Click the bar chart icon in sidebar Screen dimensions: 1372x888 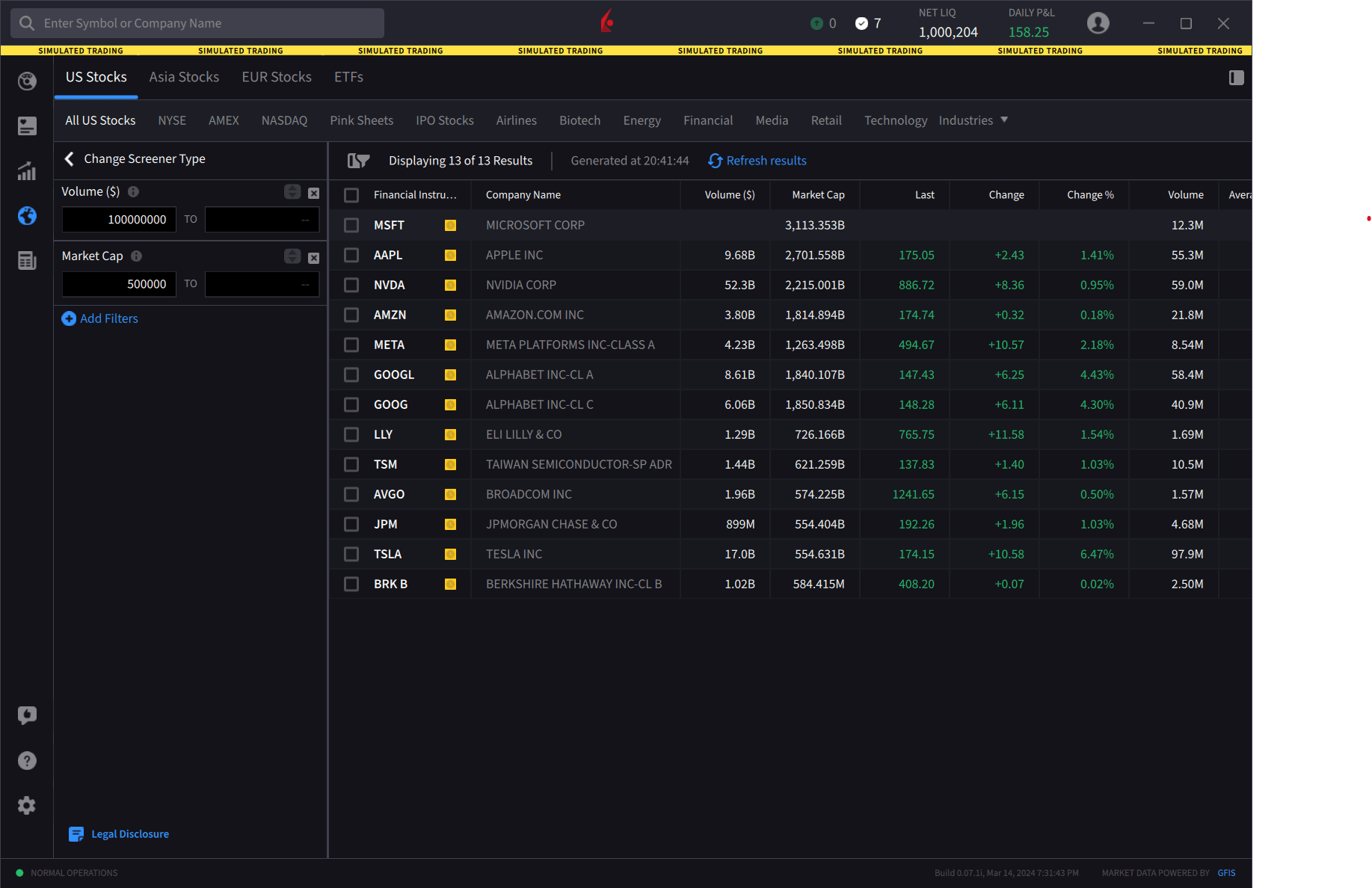tap(27, 171)
